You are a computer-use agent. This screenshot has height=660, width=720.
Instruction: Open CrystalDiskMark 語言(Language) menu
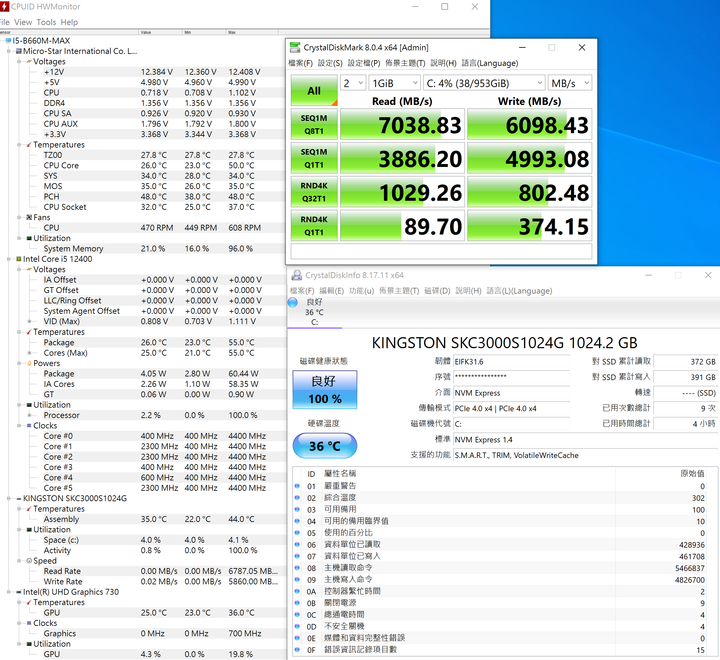point(489,63)
